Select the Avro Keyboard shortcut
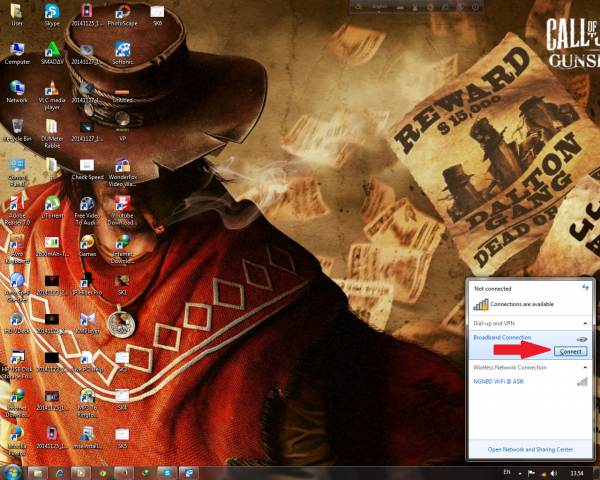 click(x=17, y=250)
